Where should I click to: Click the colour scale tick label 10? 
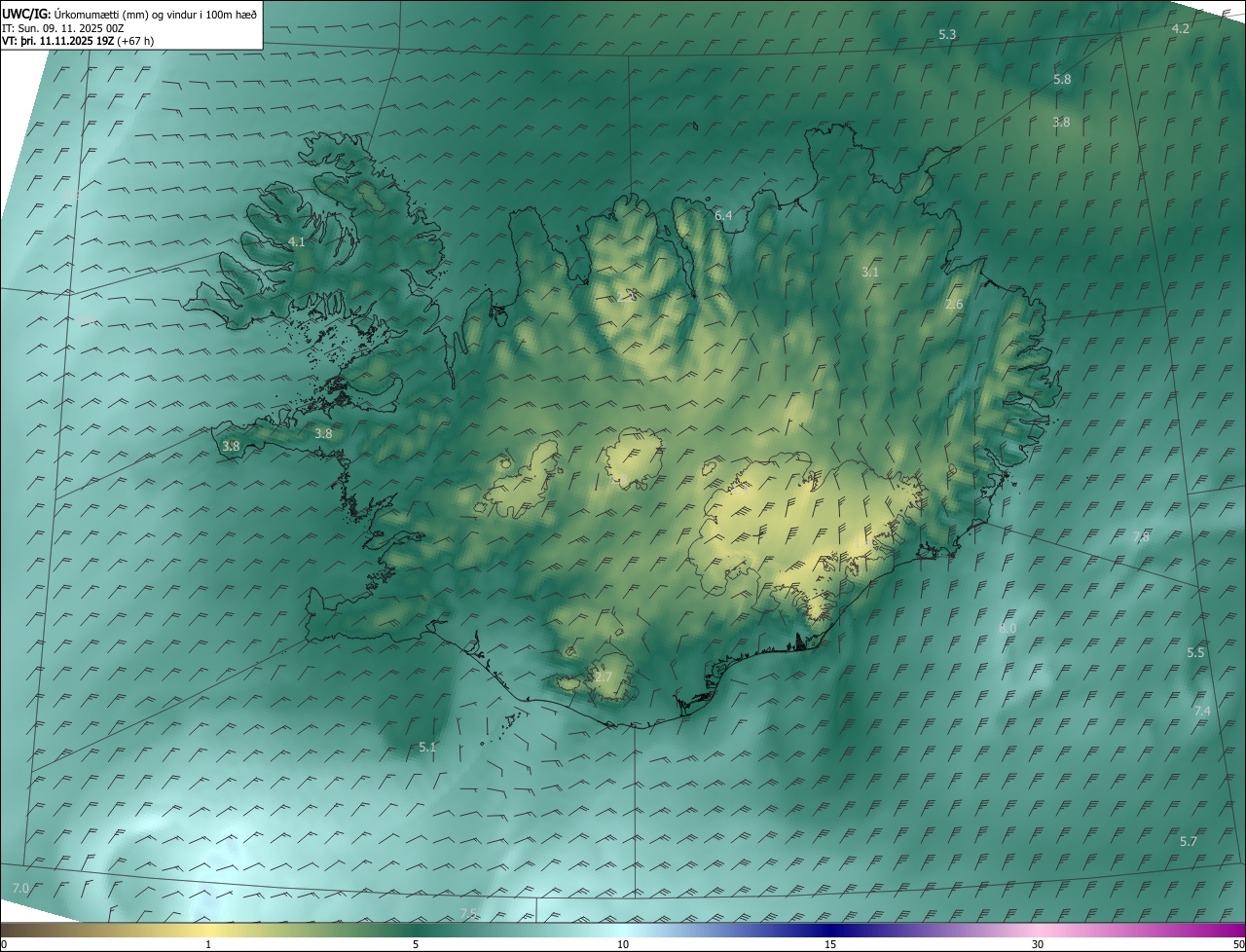[623, 944]
